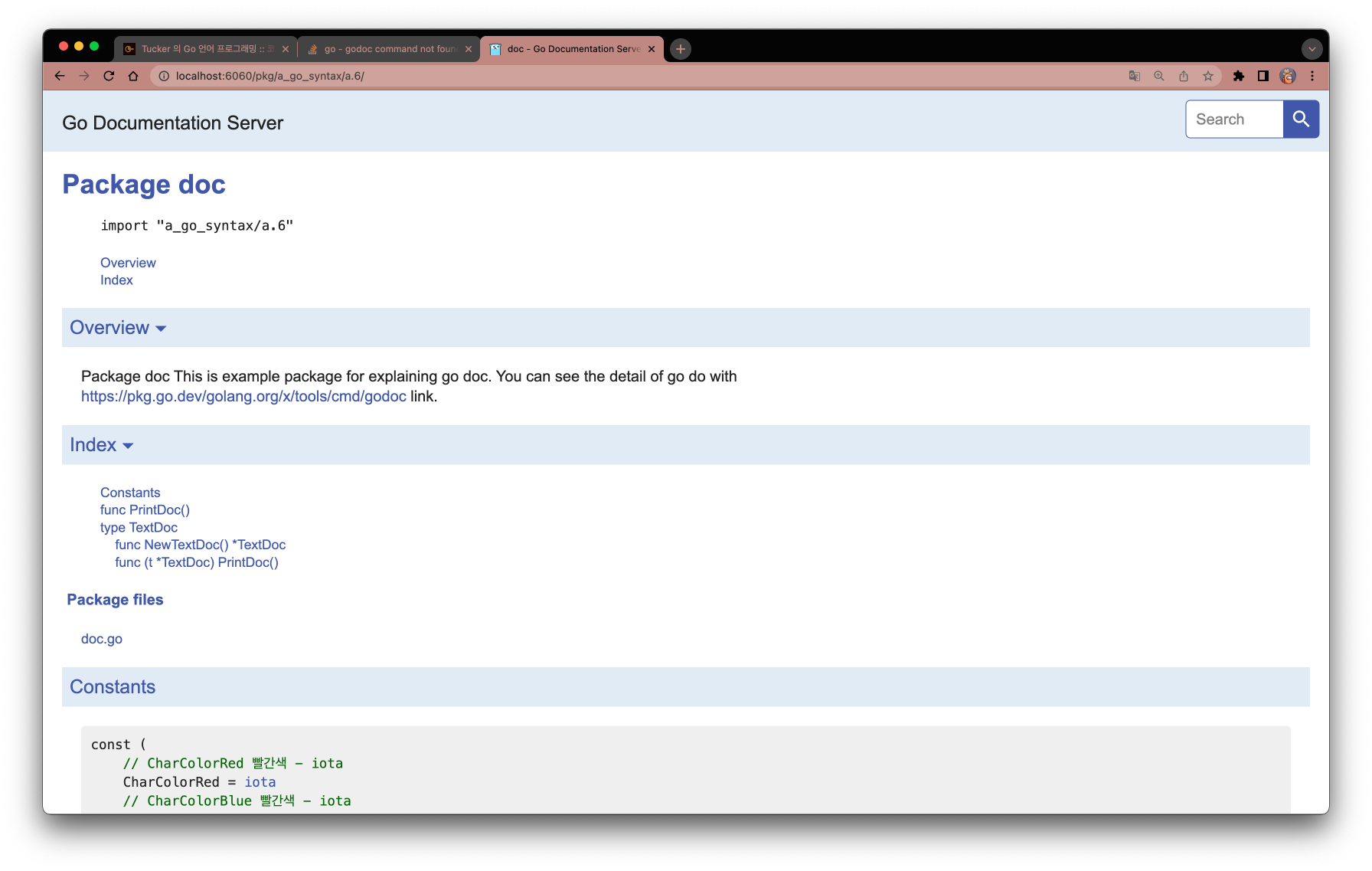This screenshot has width=1372, height=871.
Task: Open the tab search chevron
Action: click(1312, 49)
